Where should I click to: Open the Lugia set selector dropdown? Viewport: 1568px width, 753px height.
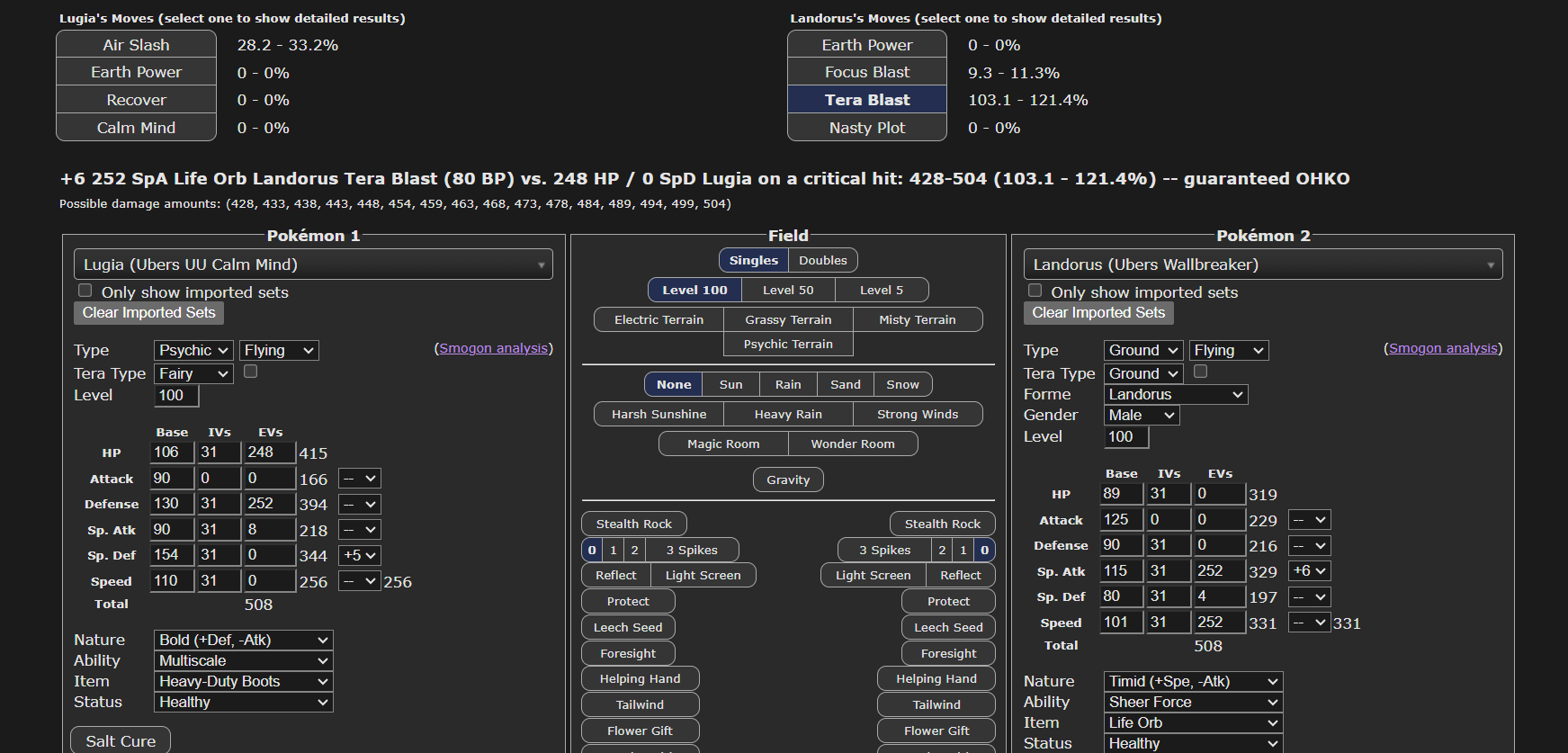[313, 264]
